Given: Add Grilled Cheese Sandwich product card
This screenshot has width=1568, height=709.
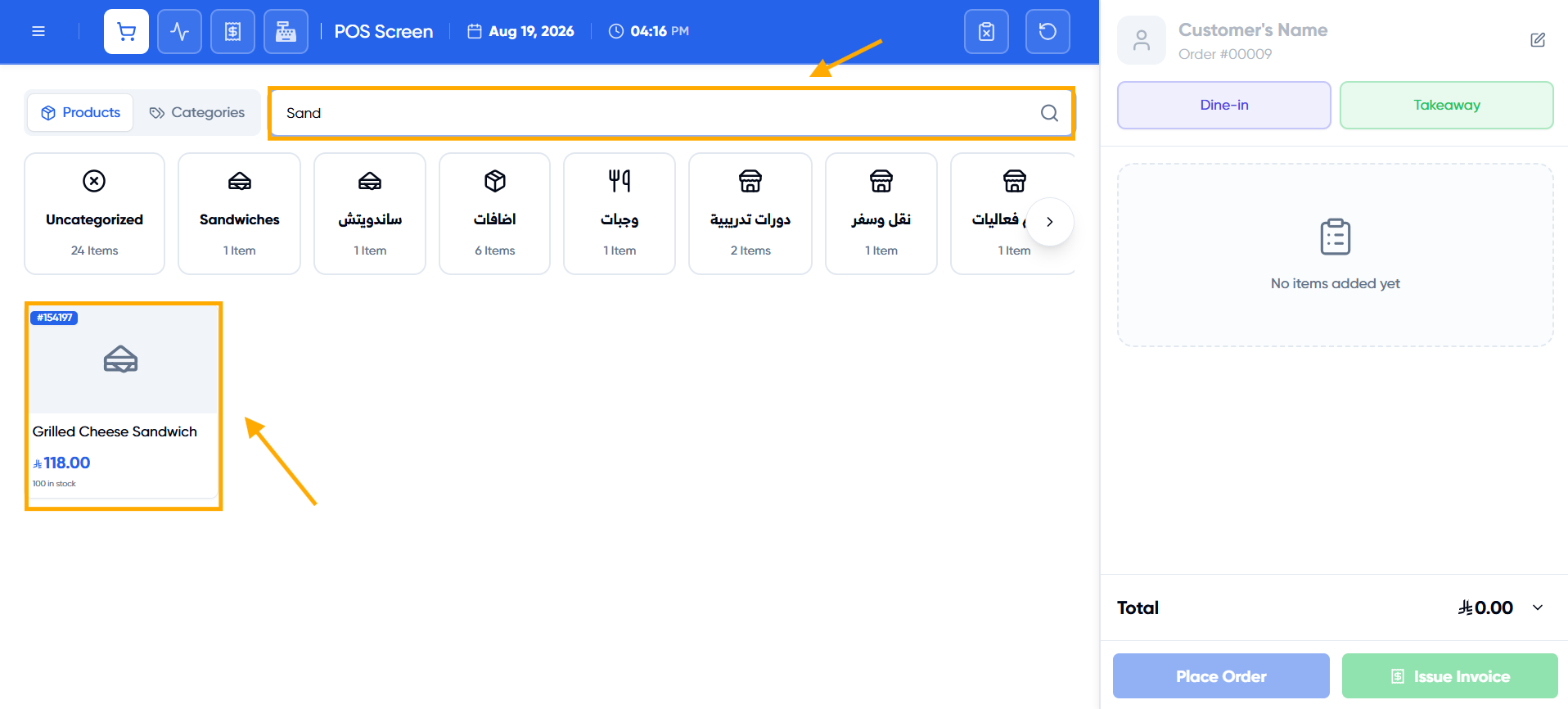Looking at the screenshot, I should coord(124,405).
